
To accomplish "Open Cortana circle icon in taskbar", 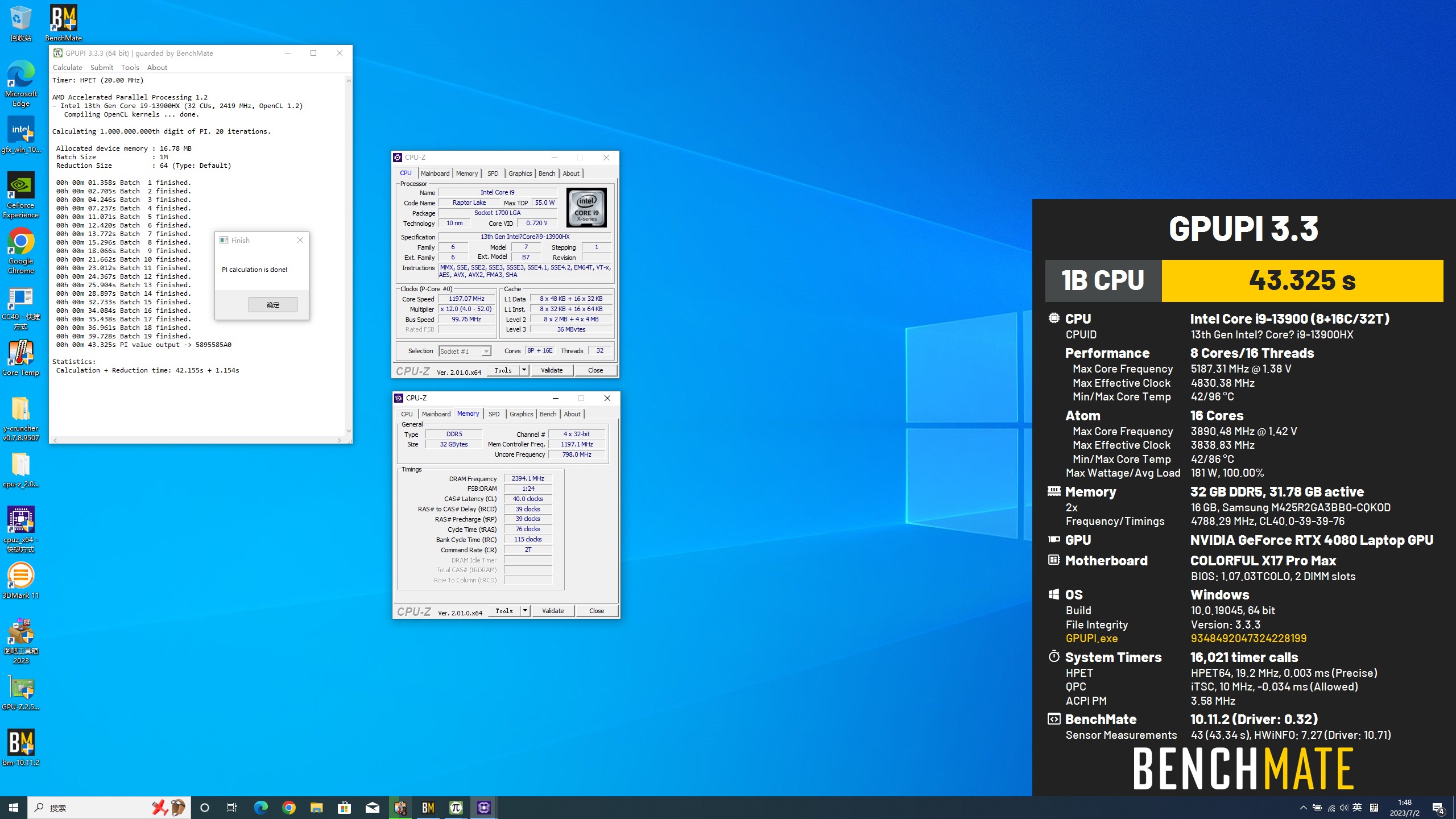I will click(x=205, y=808).
